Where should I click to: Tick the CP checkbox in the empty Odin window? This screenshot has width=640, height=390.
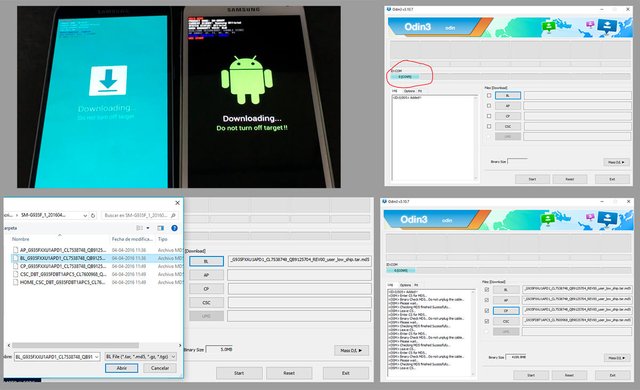tap(489, 116)
